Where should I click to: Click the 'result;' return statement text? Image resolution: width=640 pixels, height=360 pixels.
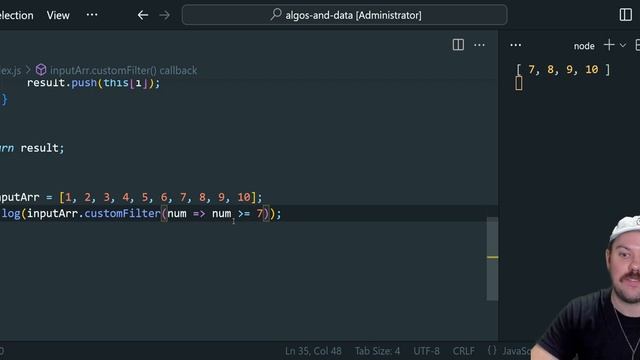click(42, 148)
